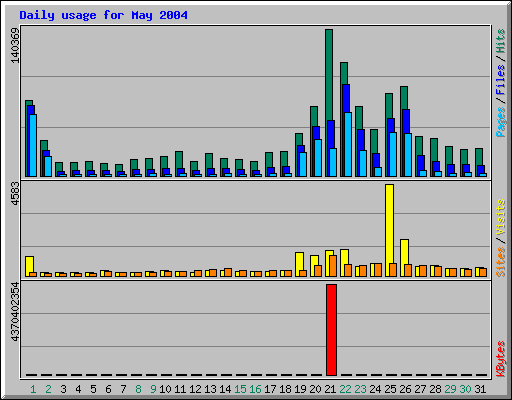Click the day 18 axis label

[x=285, y=389]
